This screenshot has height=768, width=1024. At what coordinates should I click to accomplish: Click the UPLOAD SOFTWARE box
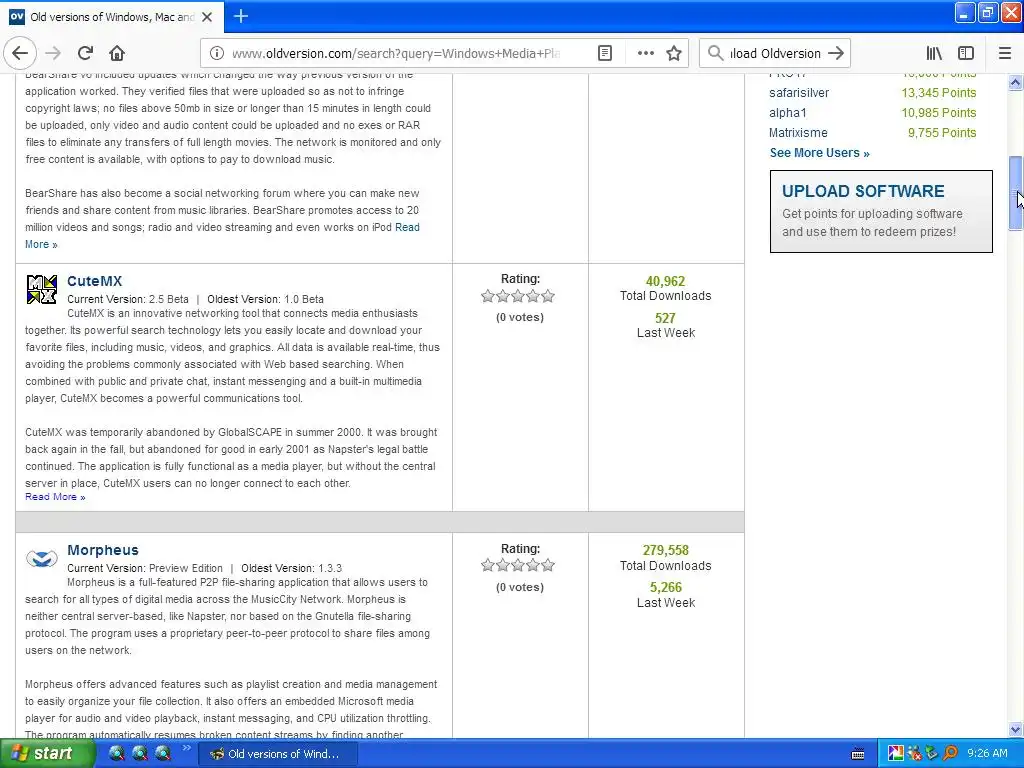coord(881,212)
